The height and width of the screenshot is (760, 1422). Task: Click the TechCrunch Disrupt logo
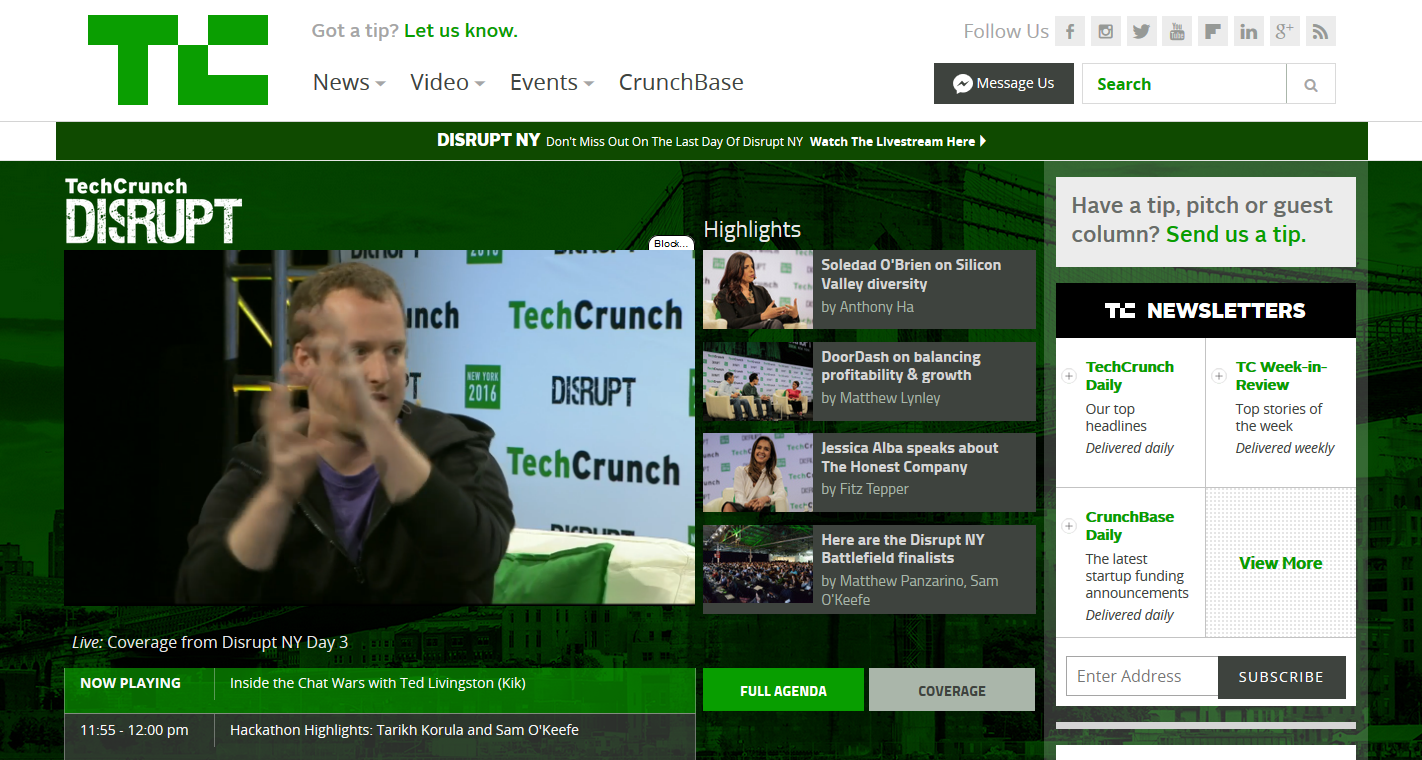point(153,210)
